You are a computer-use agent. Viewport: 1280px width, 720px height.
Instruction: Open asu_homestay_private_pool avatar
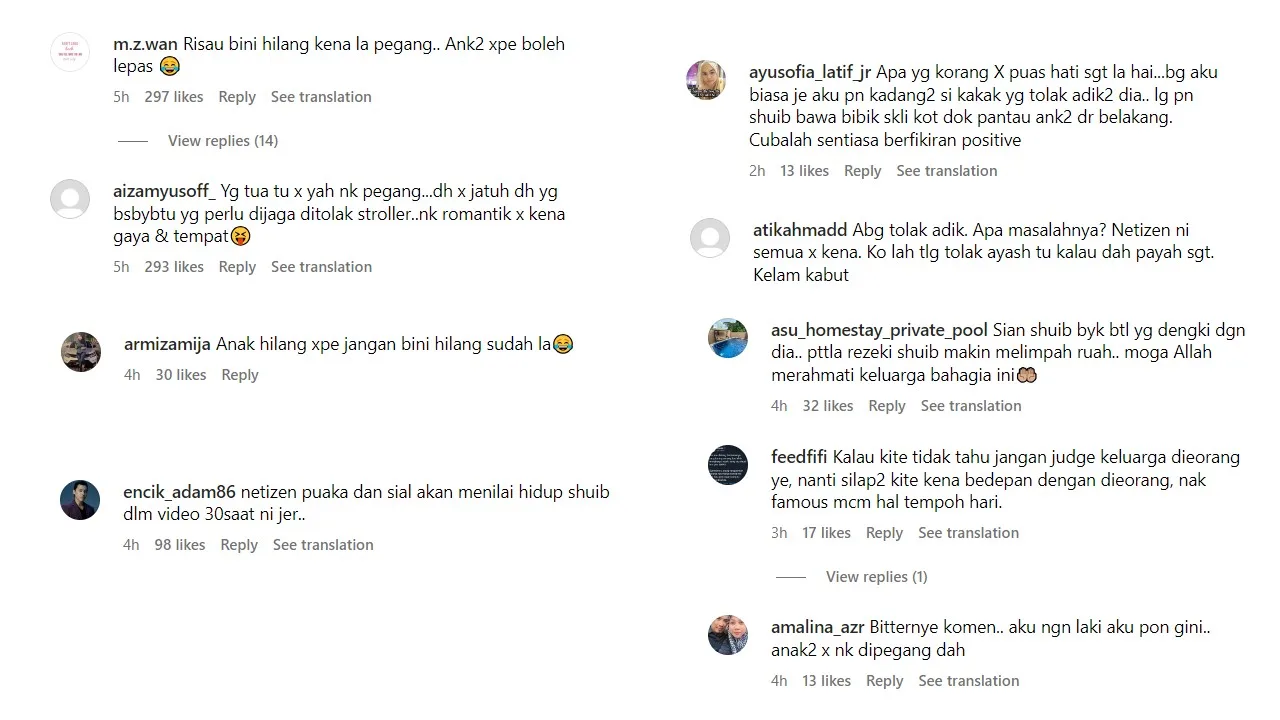[728, 338]
